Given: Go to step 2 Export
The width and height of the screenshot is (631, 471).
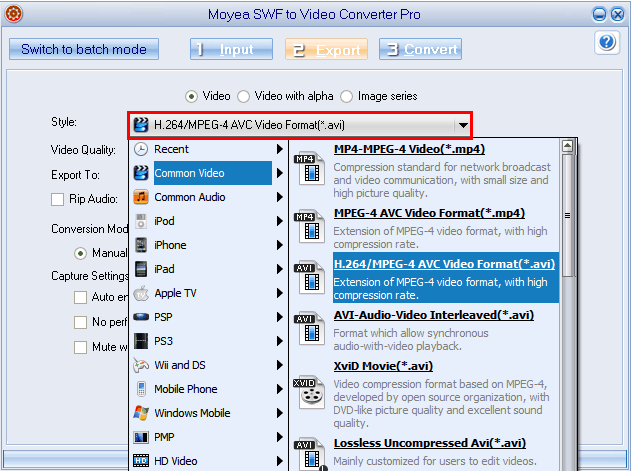Looking at the screenshot, I should pos(326,49).
